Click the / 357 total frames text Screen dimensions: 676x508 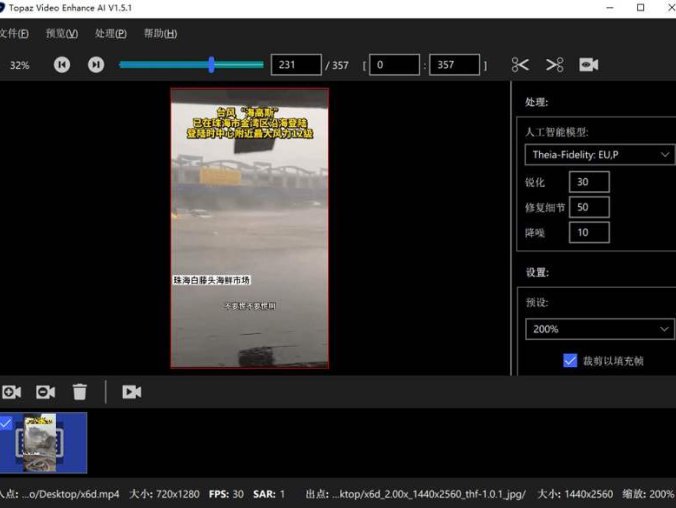tap(337, 66)
